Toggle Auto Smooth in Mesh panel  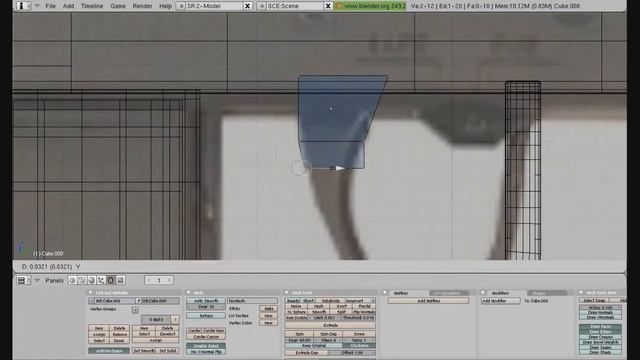tap(206, 301)
